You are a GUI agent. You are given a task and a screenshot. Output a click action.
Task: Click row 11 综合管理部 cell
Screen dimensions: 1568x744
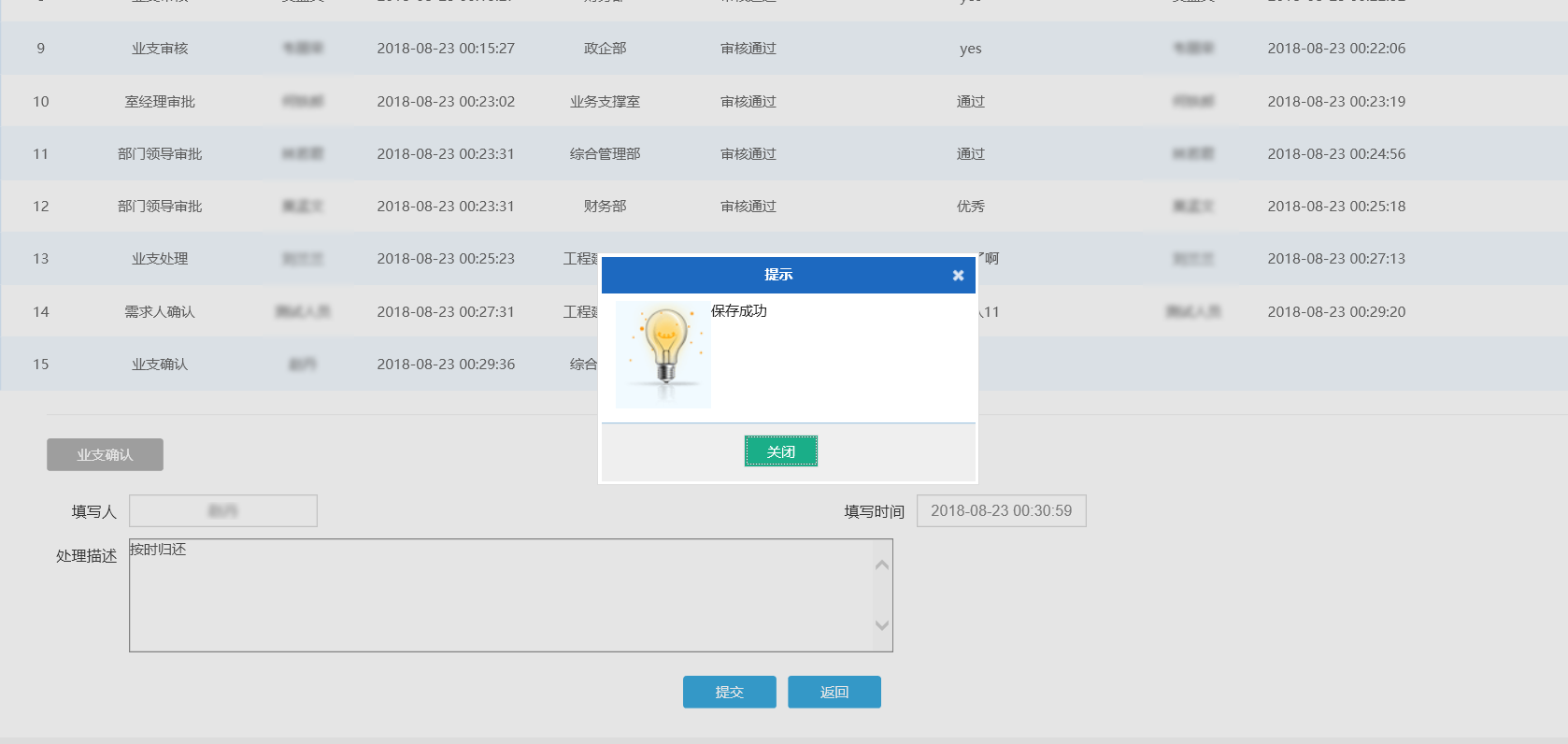(605, 154)
